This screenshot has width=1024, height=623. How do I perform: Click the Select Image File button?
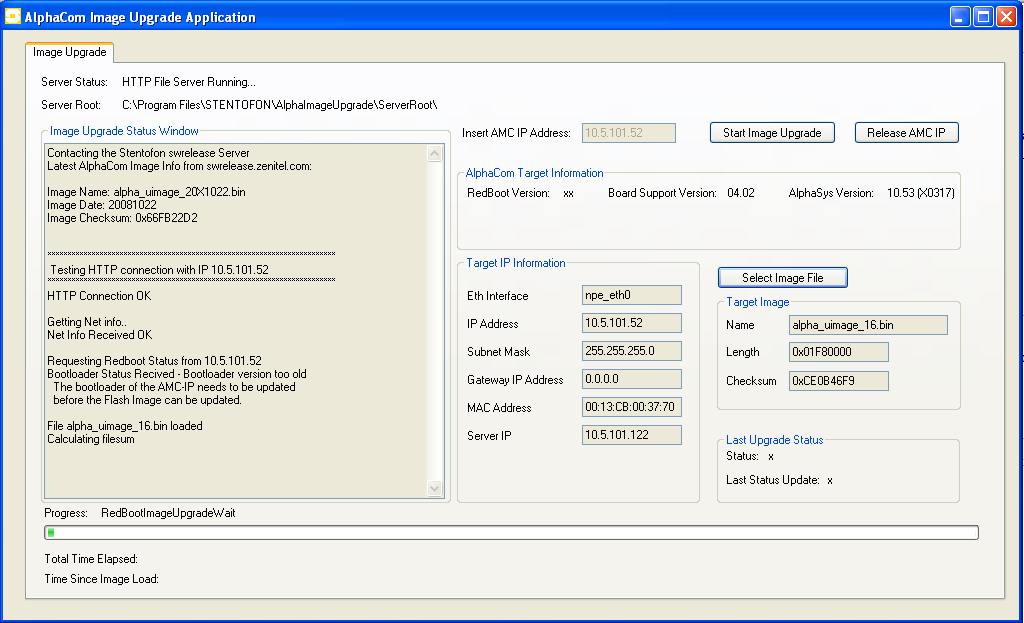[783, 278]
